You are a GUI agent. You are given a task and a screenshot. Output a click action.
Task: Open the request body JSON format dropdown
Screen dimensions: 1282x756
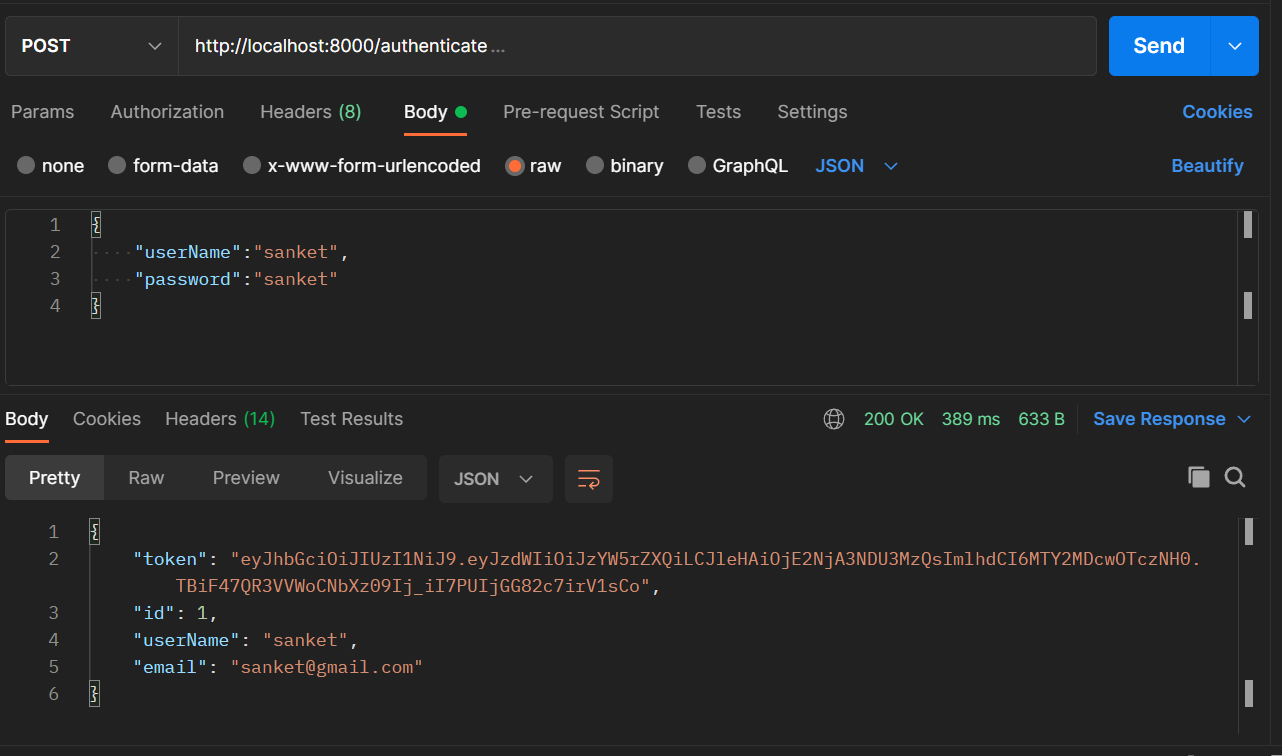857,166
